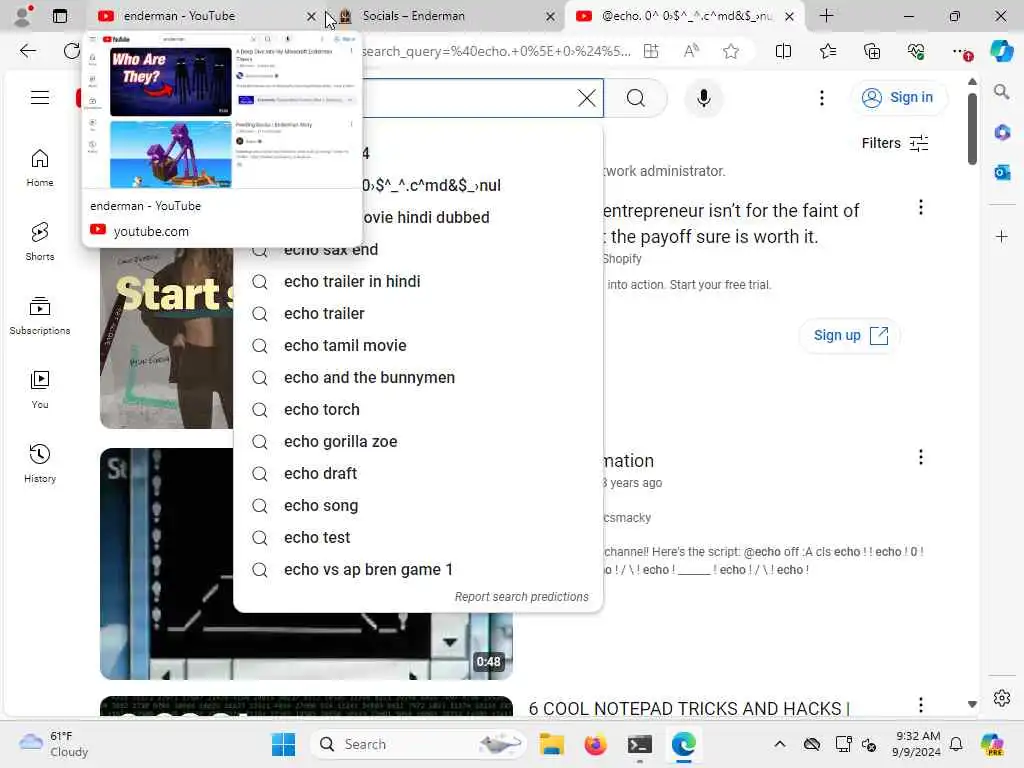This screenshot has width=1024, height=768.
Task: Go back with browser back arrow
Action: click(27, 51)
